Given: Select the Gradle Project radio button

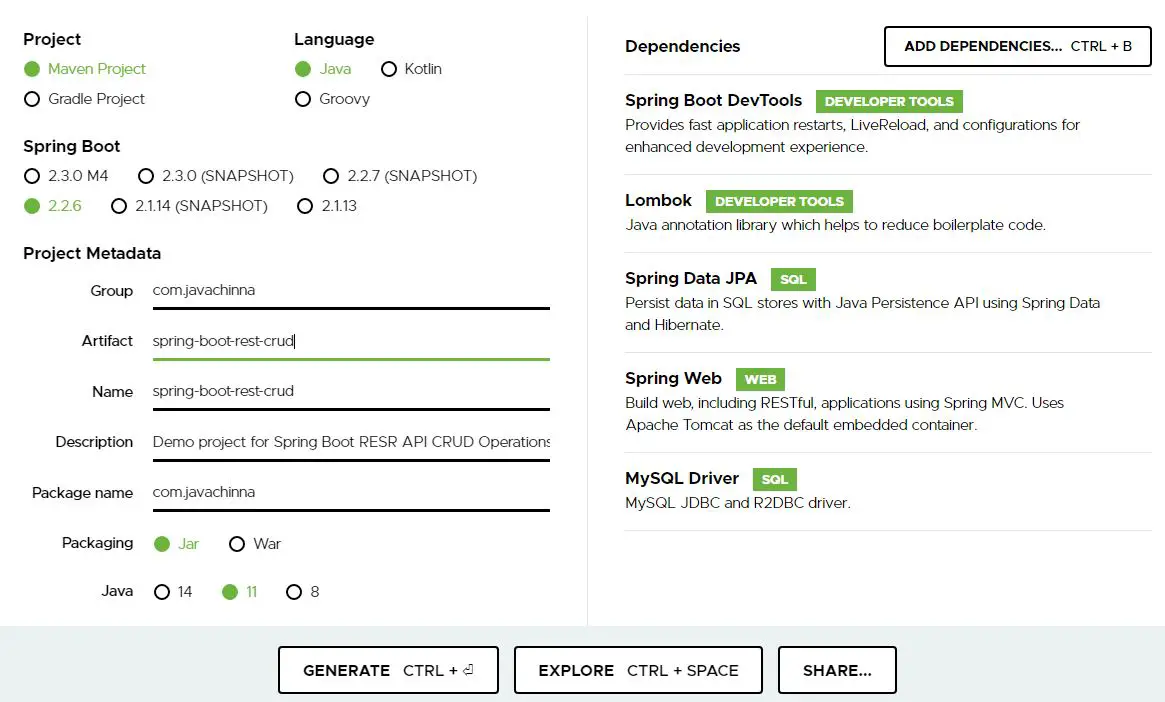Looking at the screenshot, I should pos(32,99).
